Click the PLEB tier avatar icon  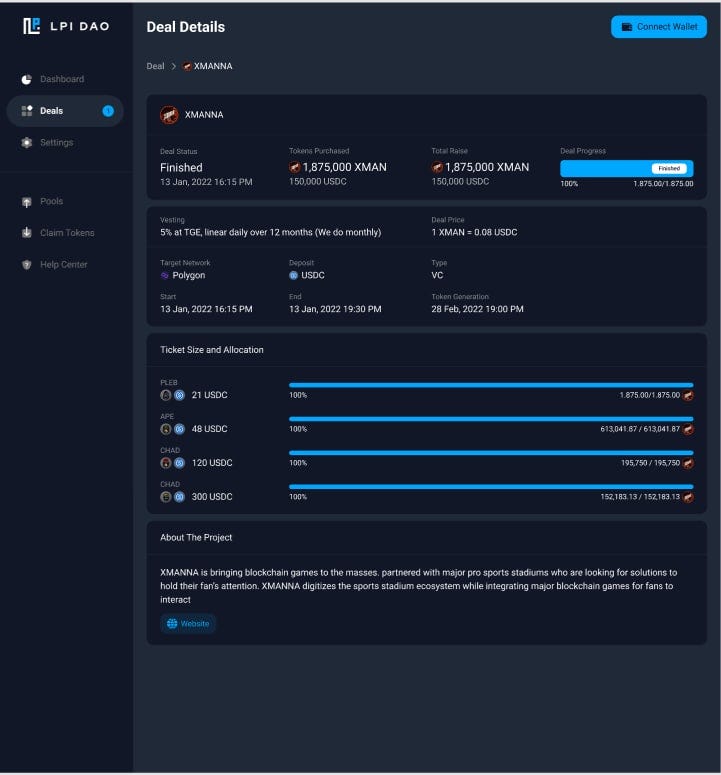point(166,395)
